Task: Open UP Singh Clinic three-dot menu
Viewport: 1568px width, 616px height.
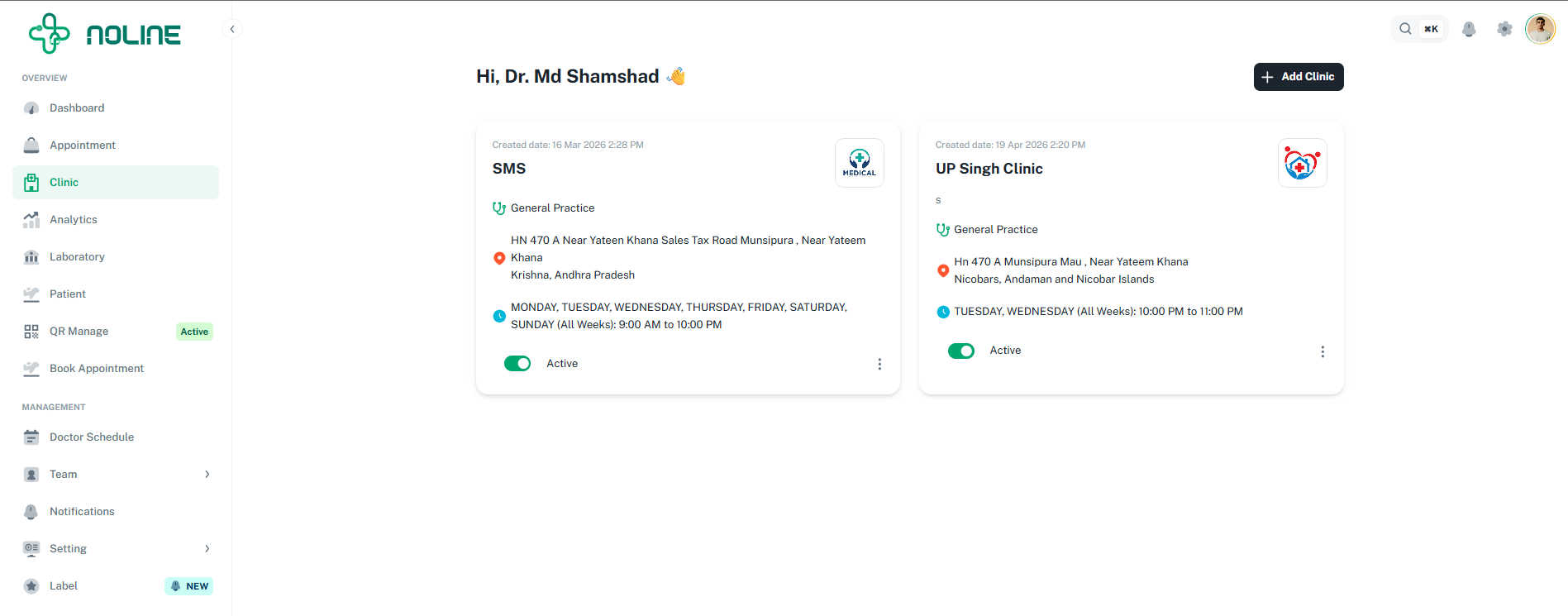Action: (1323, 351)
